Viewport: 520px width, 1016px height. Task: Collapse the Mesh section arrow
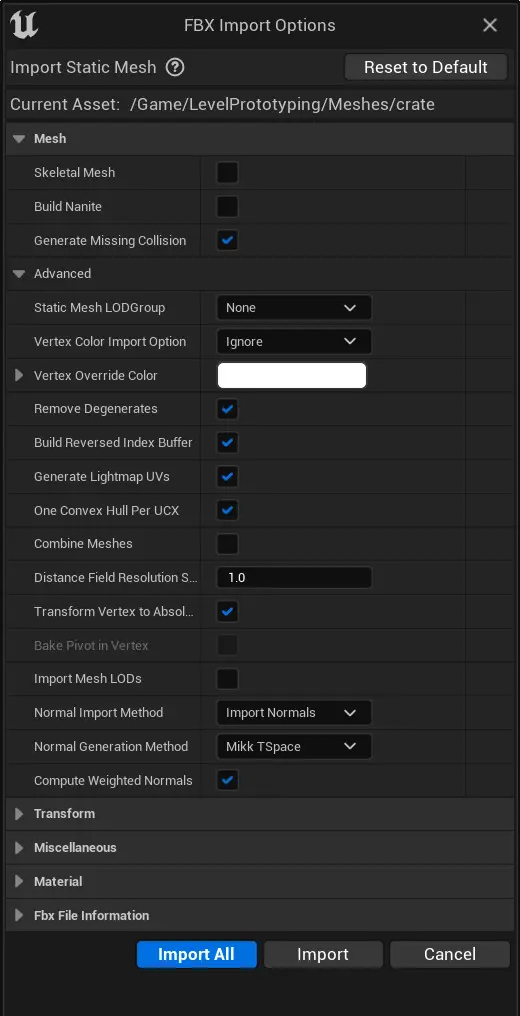tap(19, 139)
